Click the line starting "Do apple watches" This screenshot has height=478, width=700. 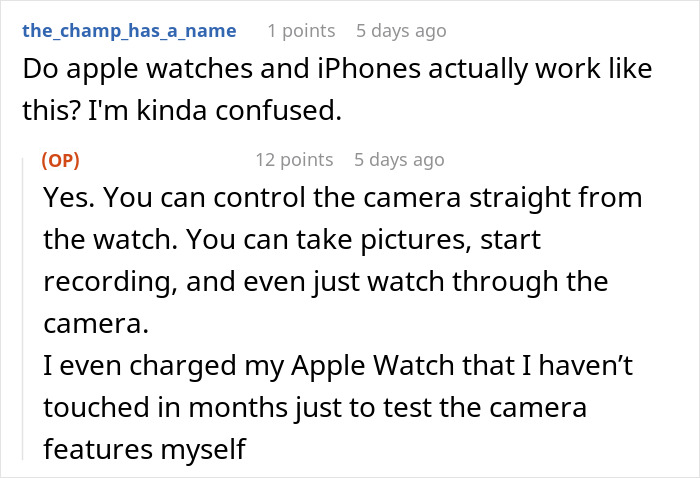pos(338,72)
